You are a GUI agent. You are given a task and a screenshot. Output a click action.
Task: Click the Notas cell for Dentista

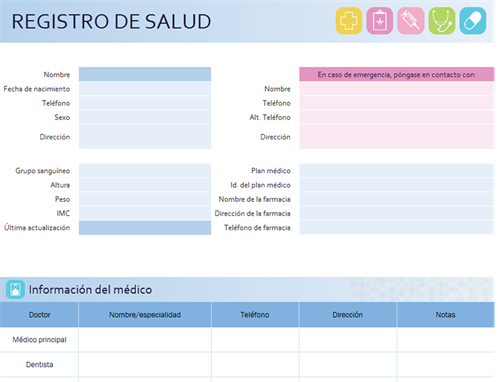(x=446, y=364)
